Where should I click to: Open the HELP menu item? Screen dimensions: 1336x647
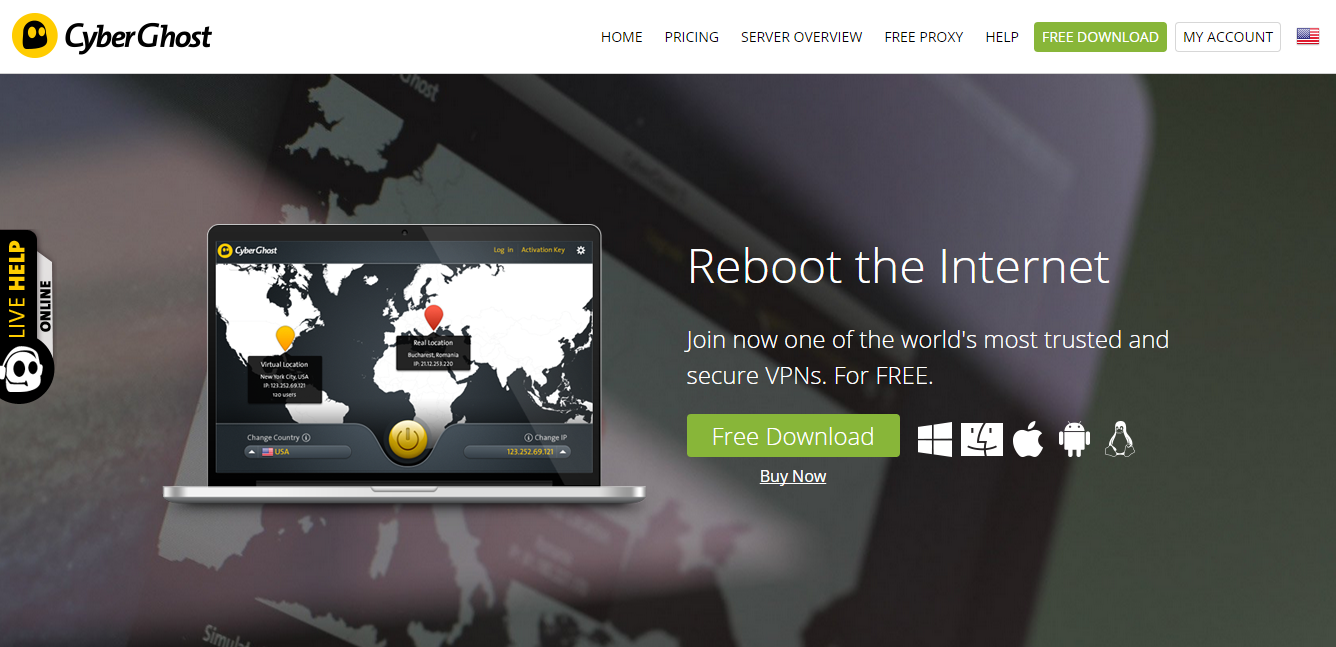pos(1002,37)
